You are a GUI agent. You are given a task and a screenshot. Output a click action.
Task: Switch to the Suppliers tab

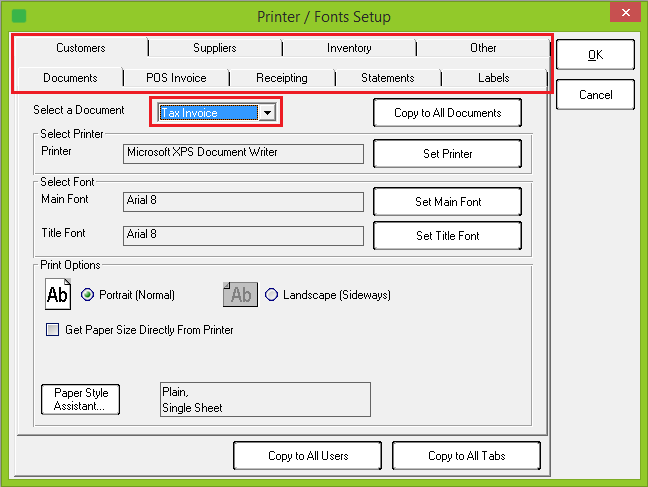coord(214,48)
